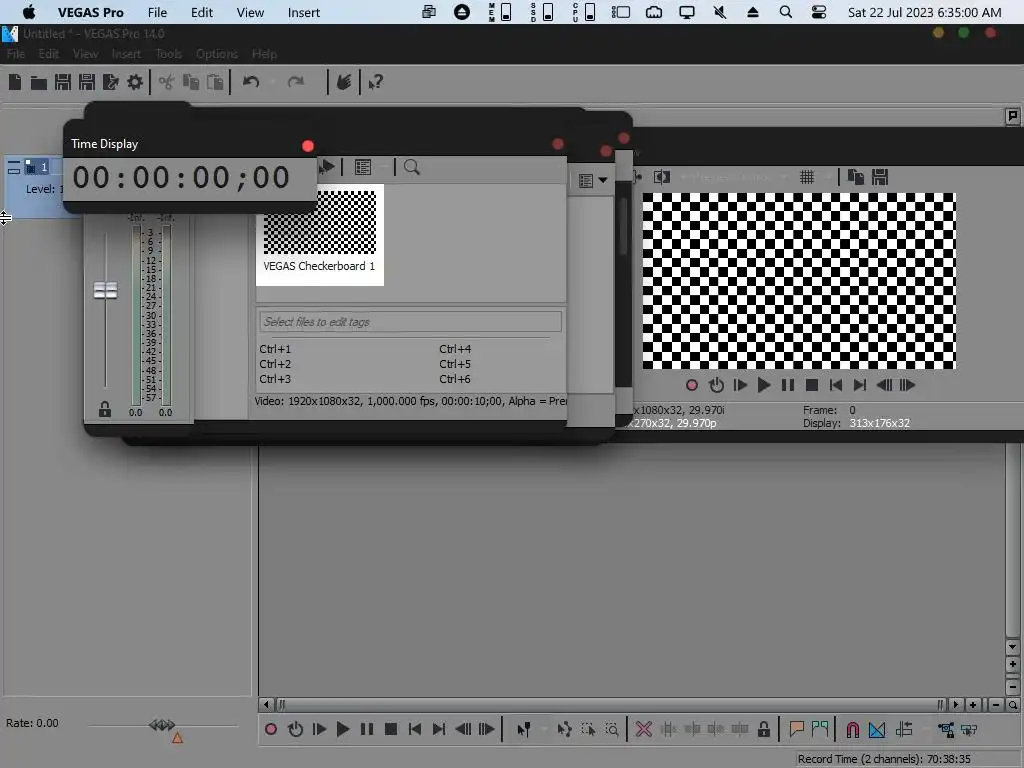Select VEGAS Checkerboard 1 media thumbnail
Screen dimensions: 1024x768
point(319,234)
